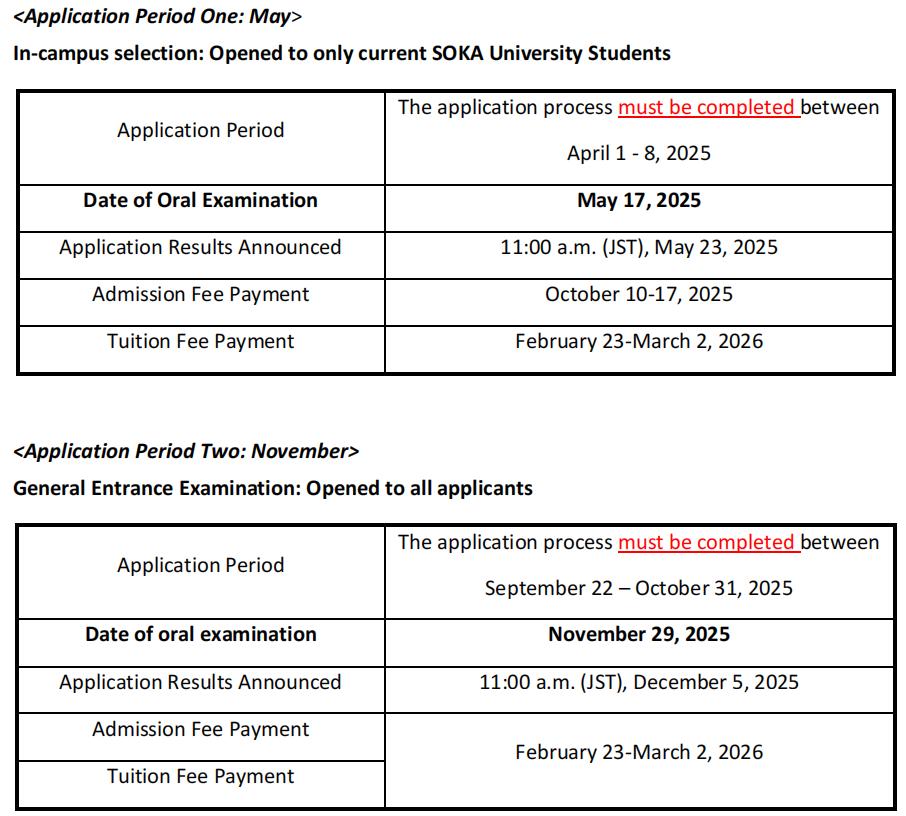
Task: Click the "Application Period One: May" heading
Action: 157,16
